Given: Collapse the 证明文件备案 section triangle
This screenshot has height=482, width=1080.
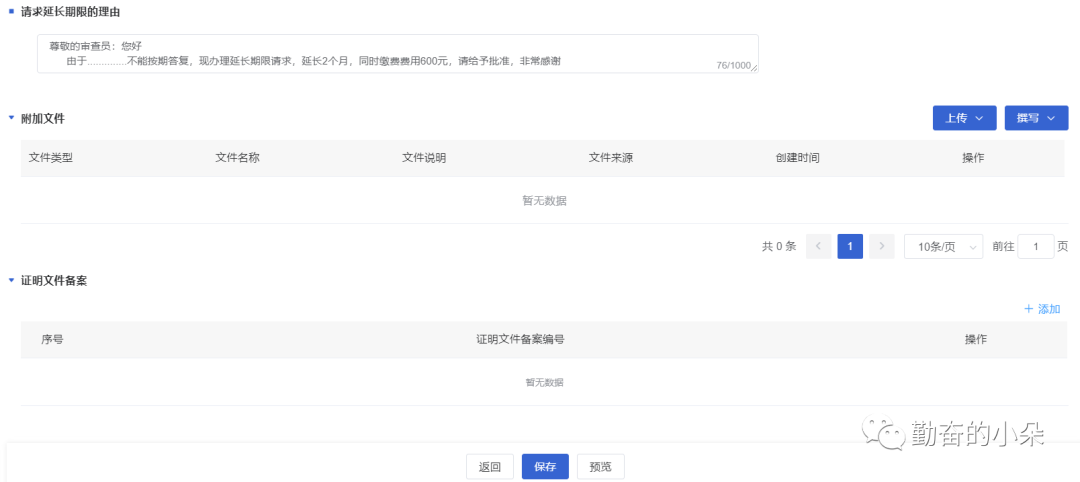Looking at the screenshot, I should (11, 280).
